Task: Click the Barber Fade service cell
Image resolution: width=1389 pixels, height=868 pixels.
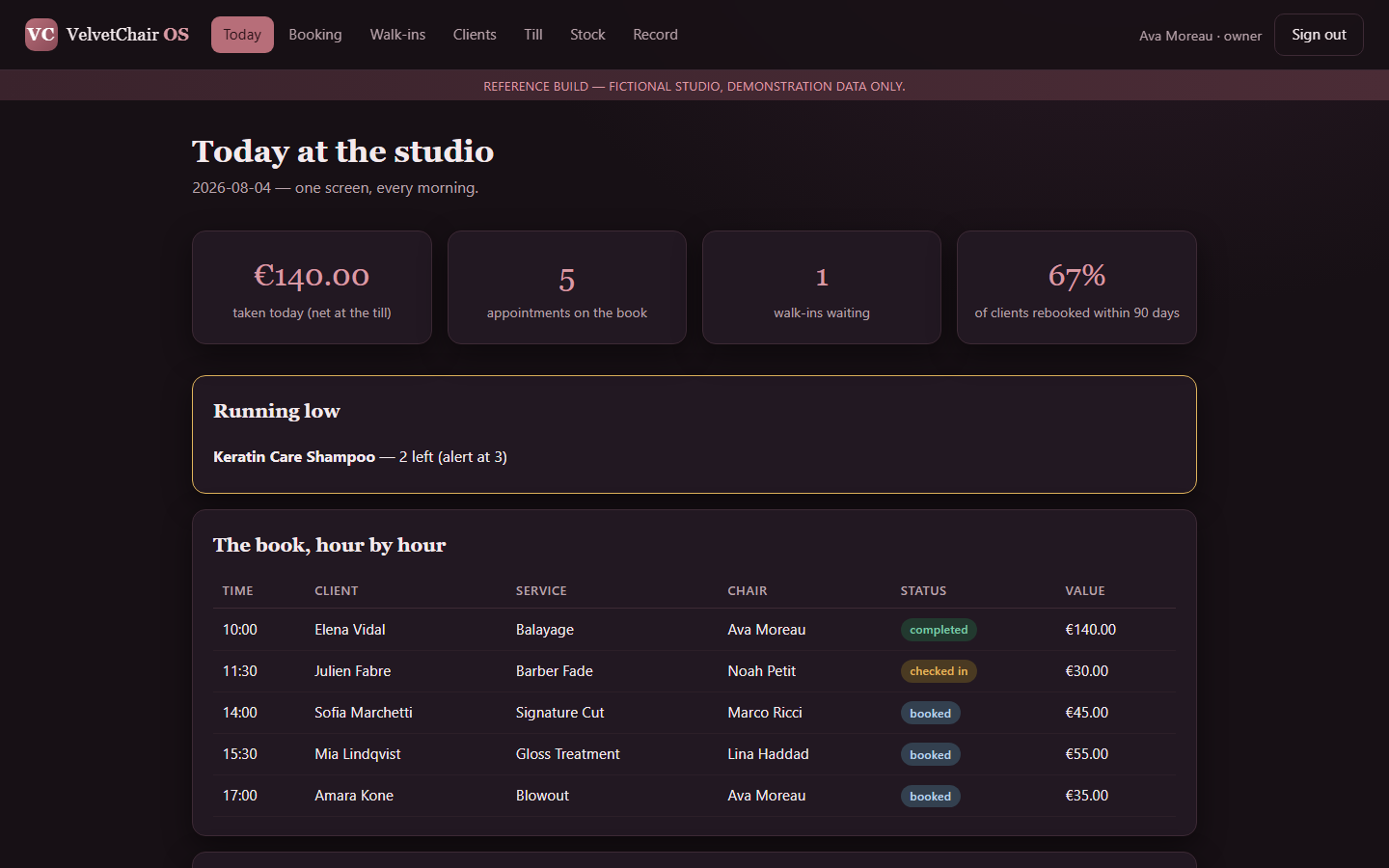Action: 555,671
